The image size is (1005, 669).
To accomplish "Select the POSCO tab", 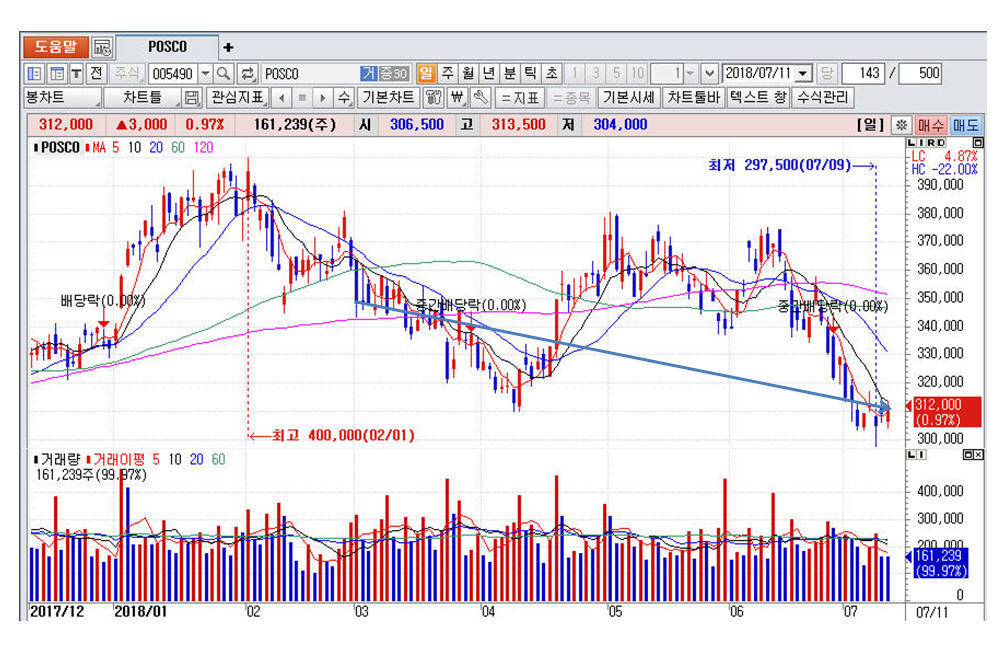I will point(167,47).
